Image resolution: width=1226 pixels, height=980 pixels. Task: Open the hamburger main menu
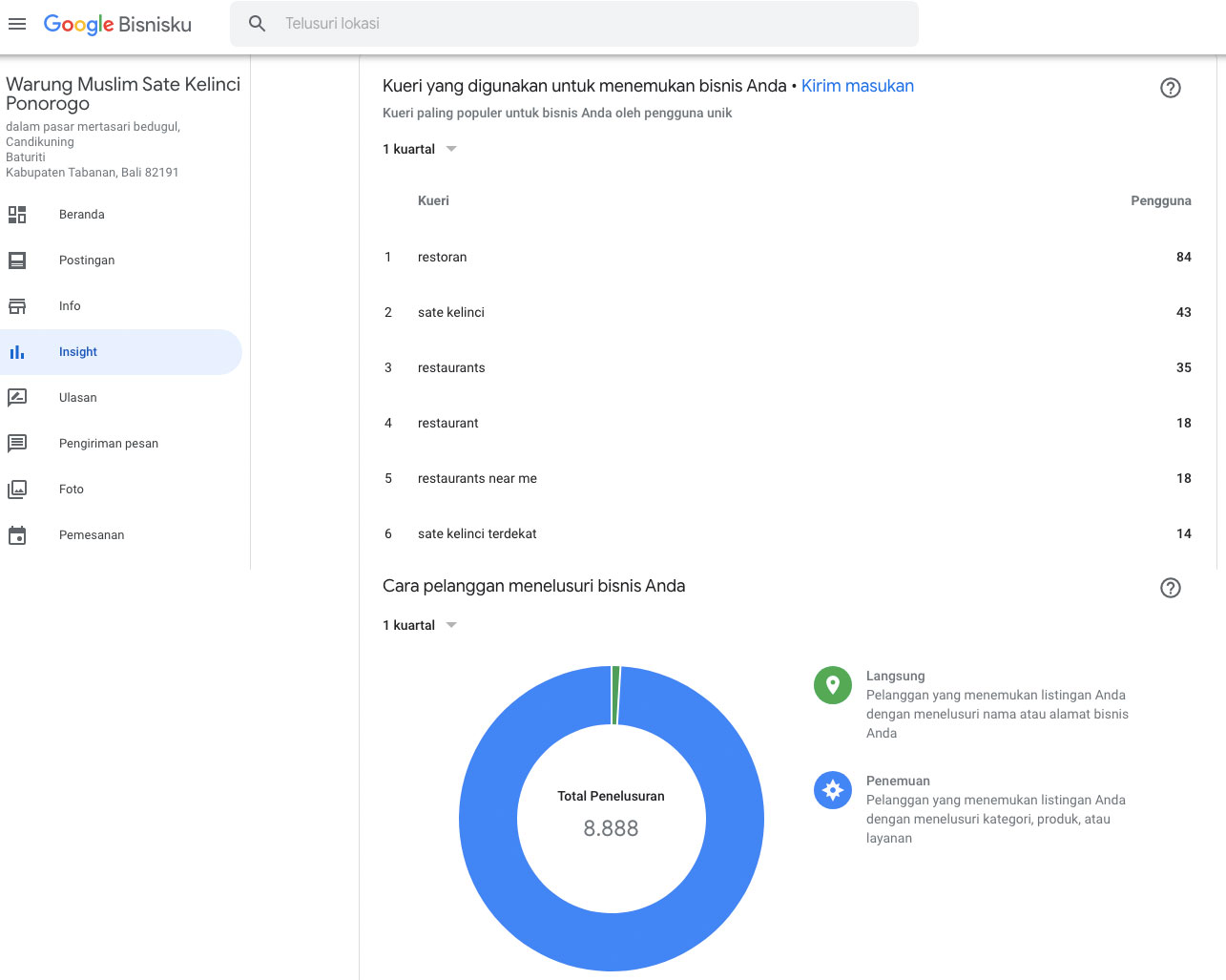coord(17,24)
